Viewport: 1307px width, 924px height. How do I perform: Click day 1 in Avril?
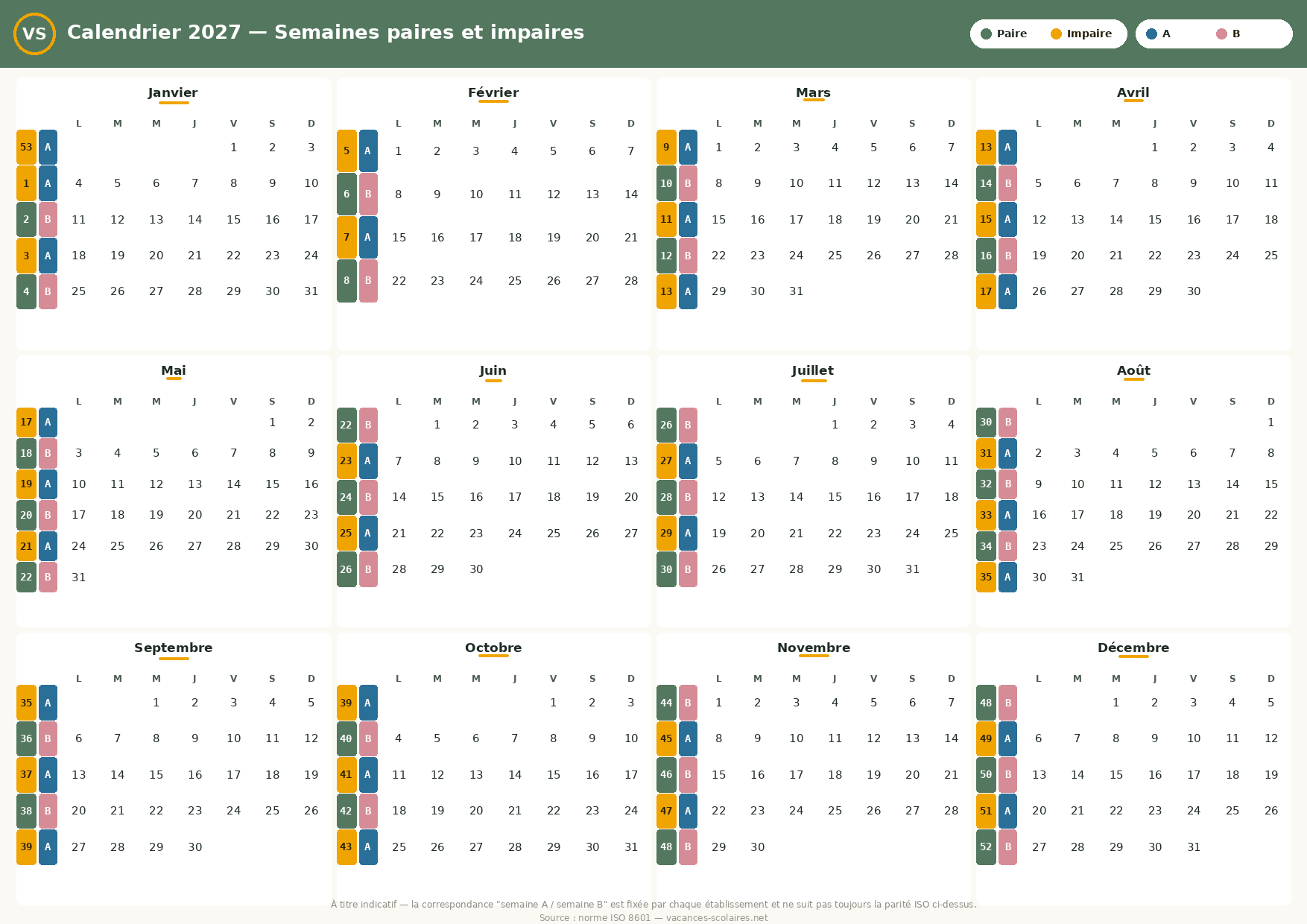[1155, 148]
